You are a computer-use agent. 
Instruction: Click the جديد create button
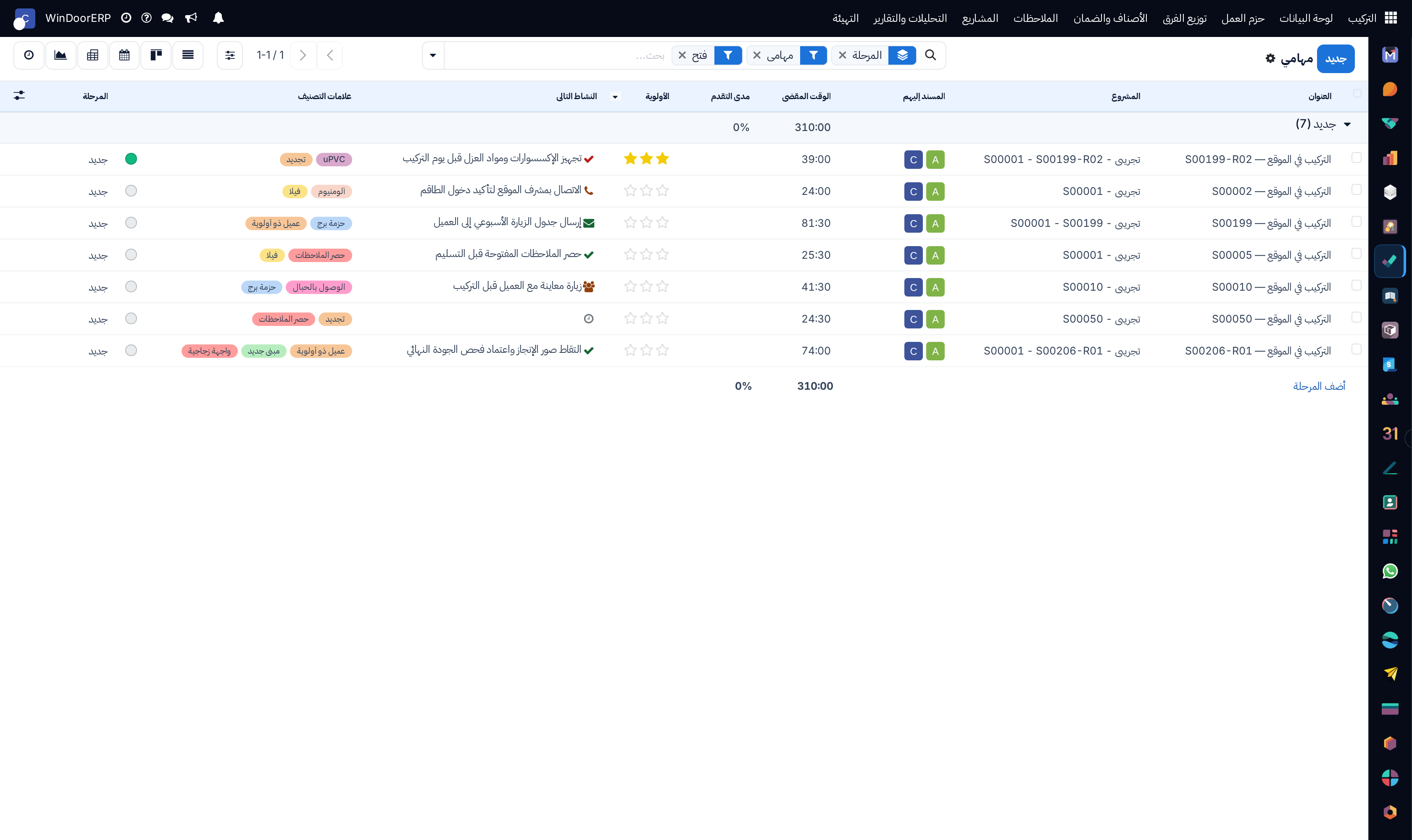coord(1336,59)
